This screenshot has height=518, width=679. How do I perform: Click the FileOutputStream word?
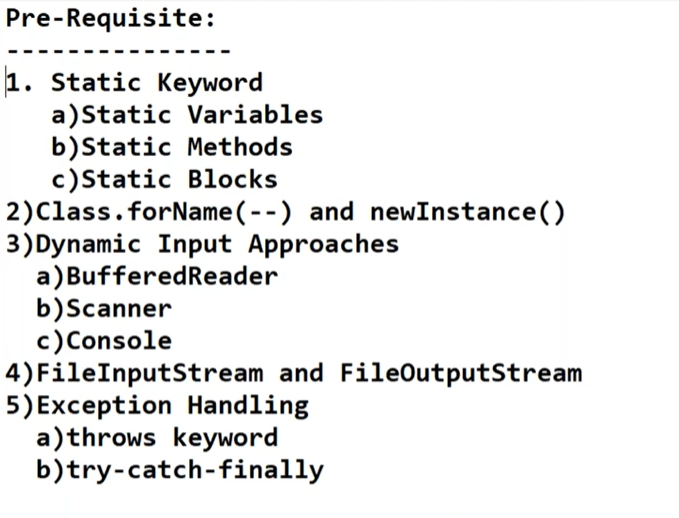(461, 373)
